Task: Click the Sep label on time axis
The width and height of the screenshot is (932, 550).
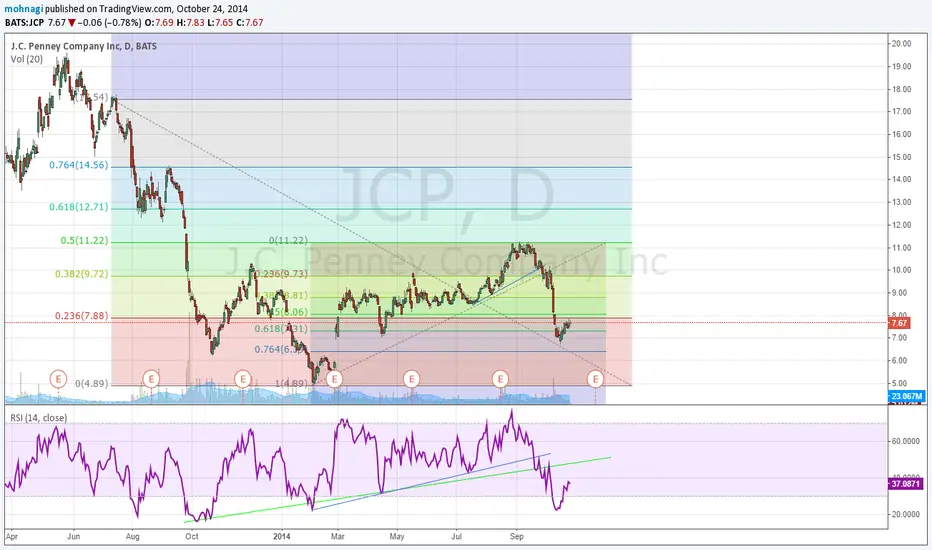Action: (x=517, y=536)
